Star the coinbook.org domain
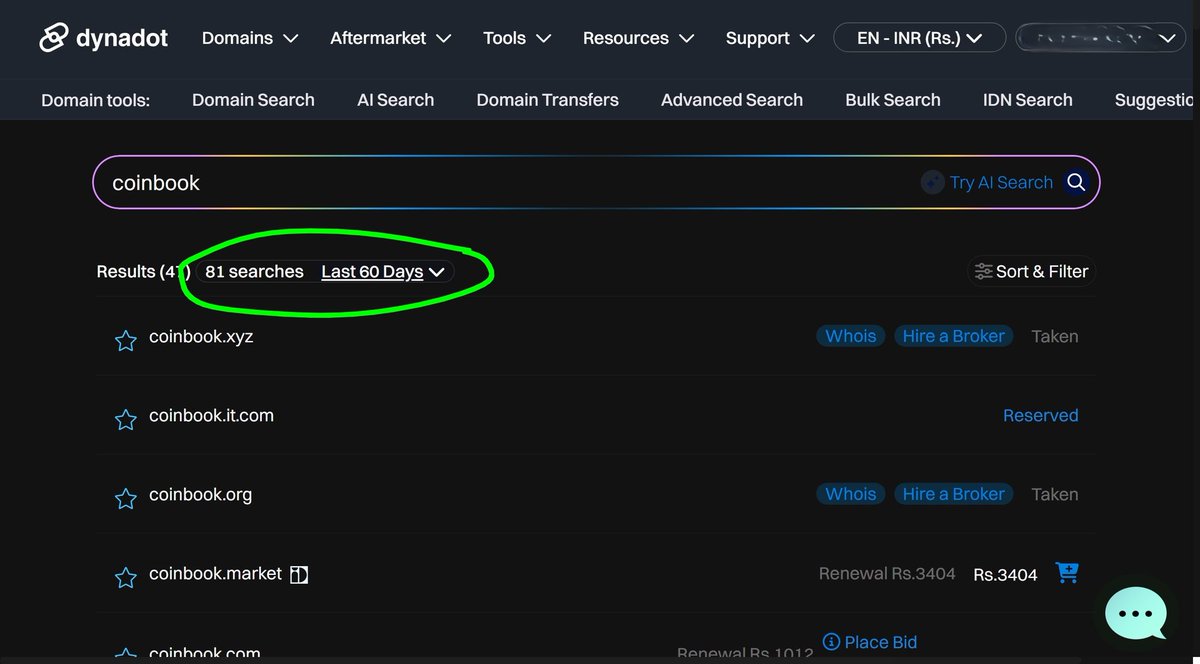Screen dimensions: 1200x664 coord(125,499)
